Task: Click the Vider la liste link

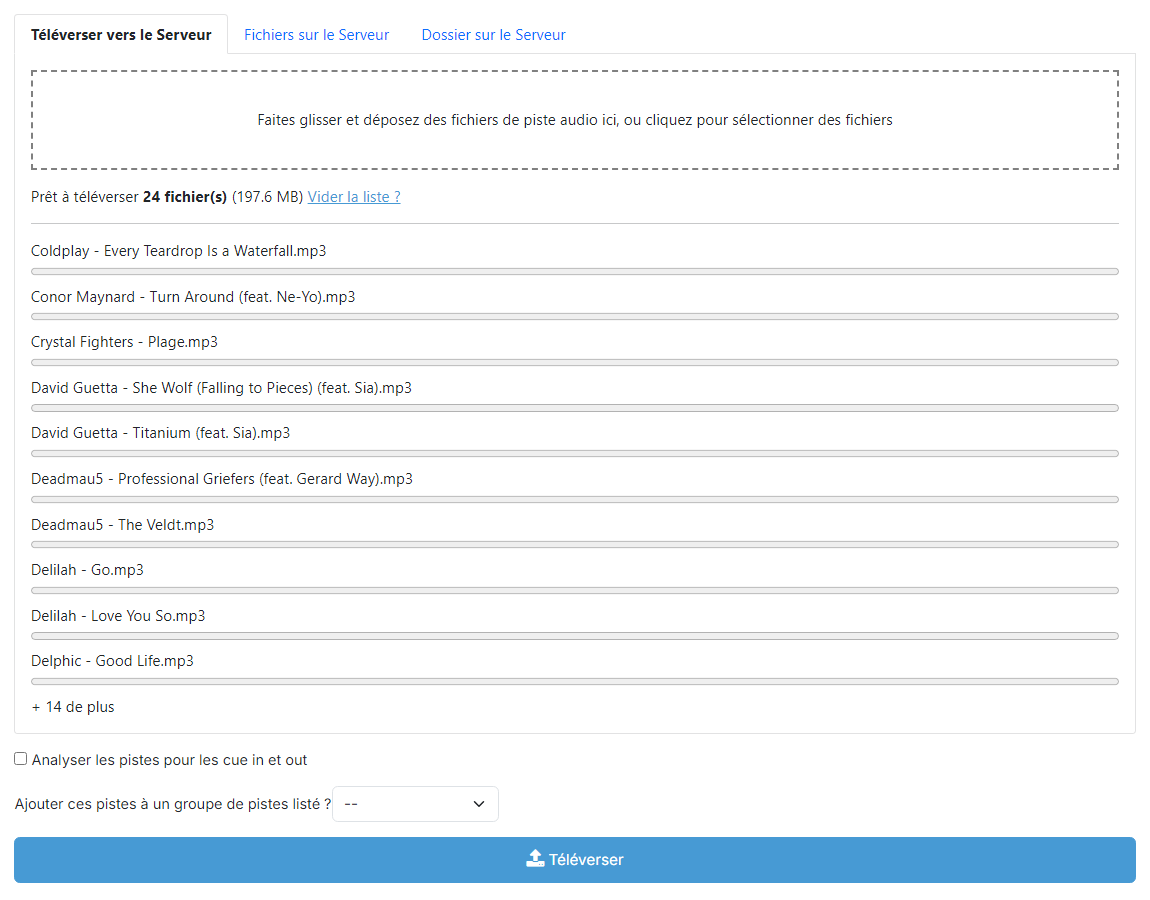Action: point(354,197)
